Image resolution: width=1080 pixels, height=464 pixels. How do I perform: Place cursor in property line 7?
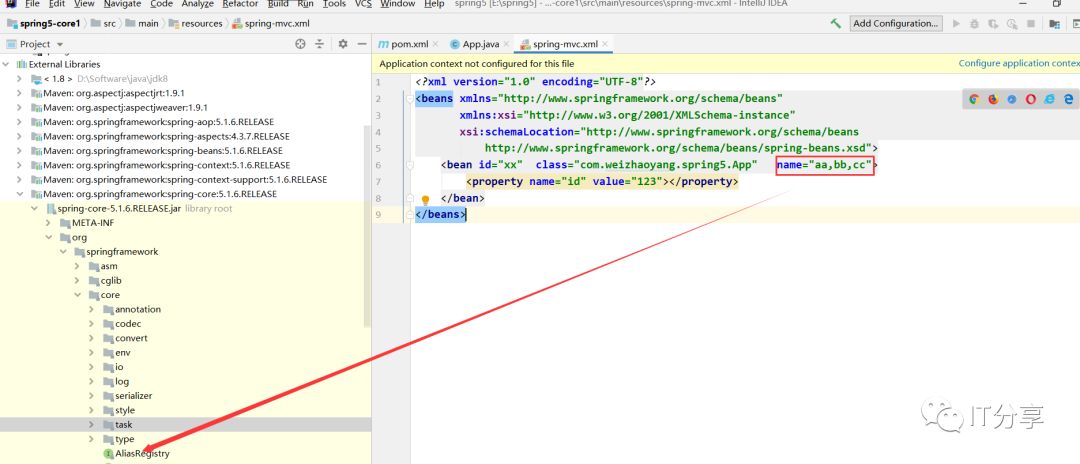pos(601,182)
